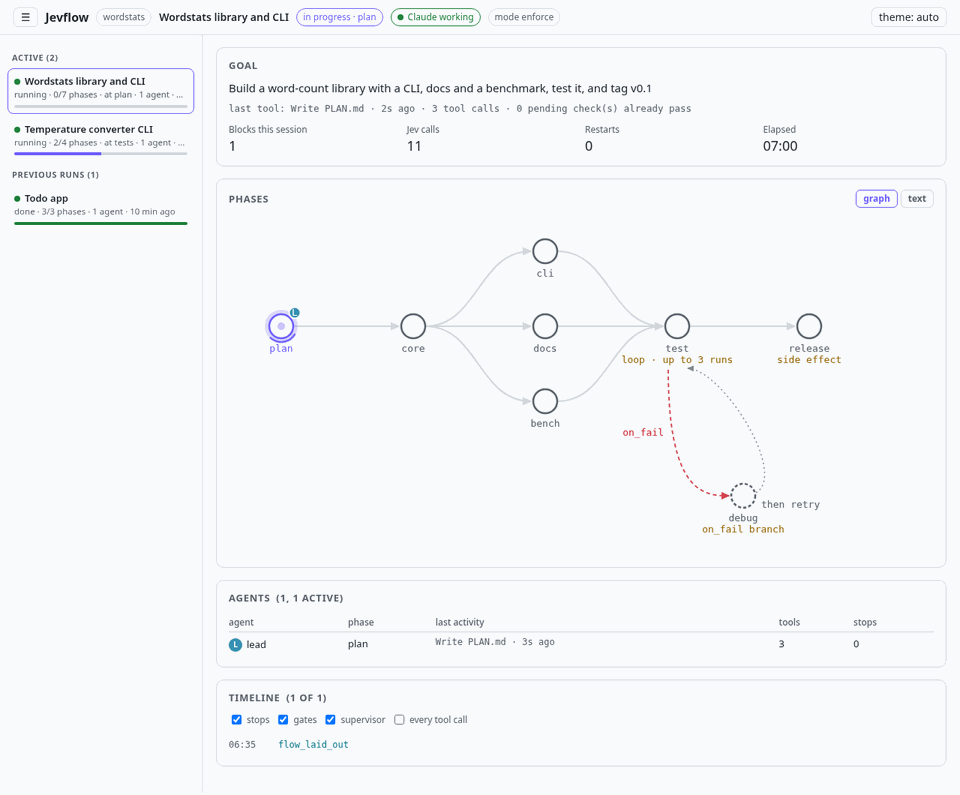The height and width of the screenshot is (795, 960).
Task: Click the lead agent avatar icon
Action: tap(235, 644)
